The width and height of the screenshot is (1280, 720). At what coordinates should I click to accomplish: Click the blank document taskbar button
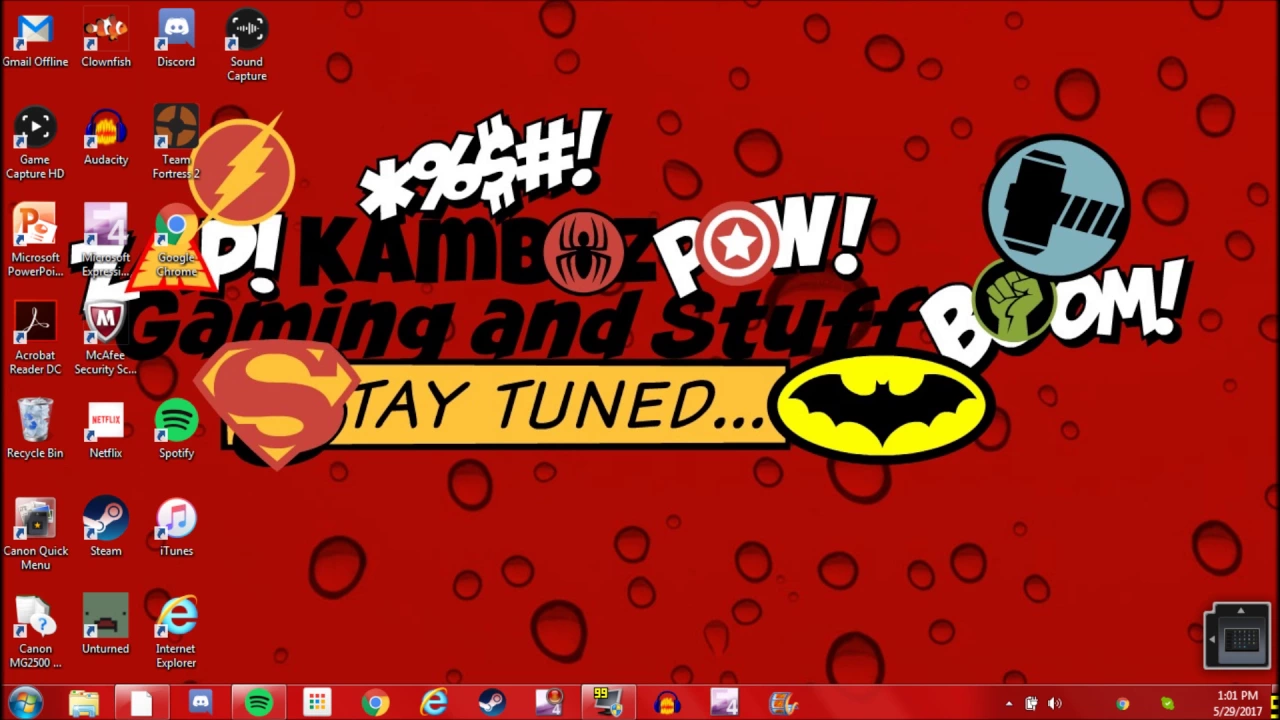pos(141,703)
